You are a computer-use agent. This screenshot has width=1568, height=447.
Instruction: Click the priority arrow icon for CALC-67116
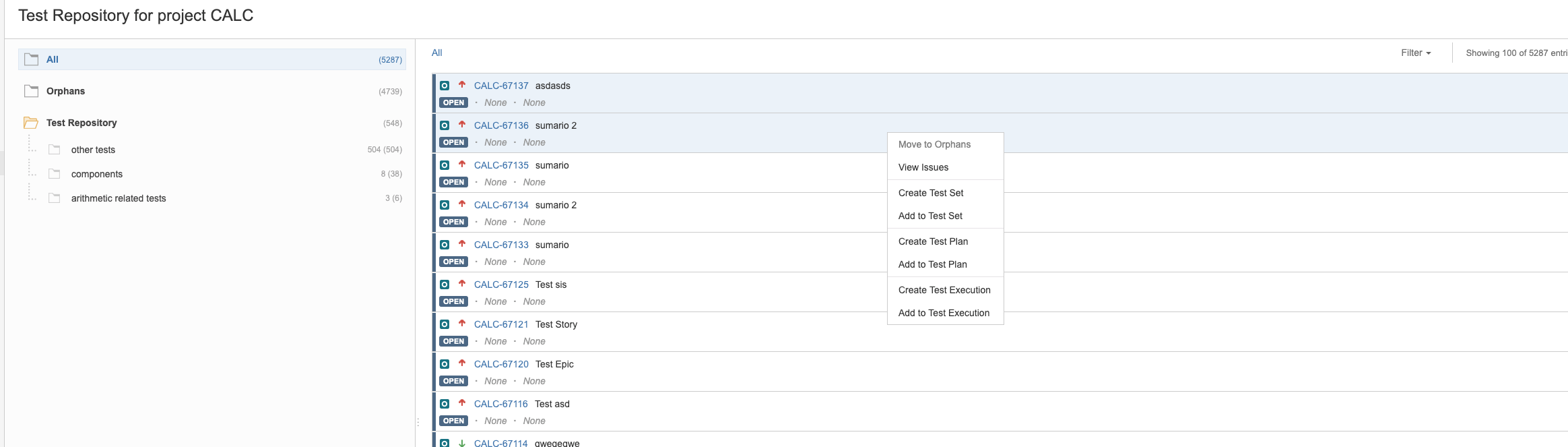coord(462,403)
